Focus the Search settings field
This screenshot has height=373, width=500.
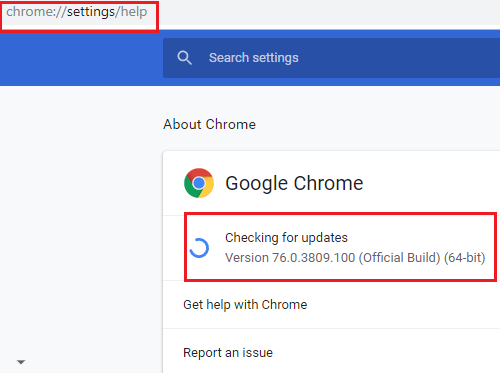point(331,58)
